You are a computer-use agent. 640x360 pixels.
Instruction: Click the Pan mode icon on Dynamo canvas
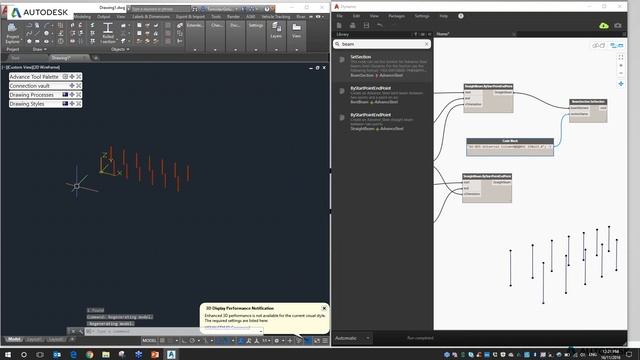tap(621, 84)
